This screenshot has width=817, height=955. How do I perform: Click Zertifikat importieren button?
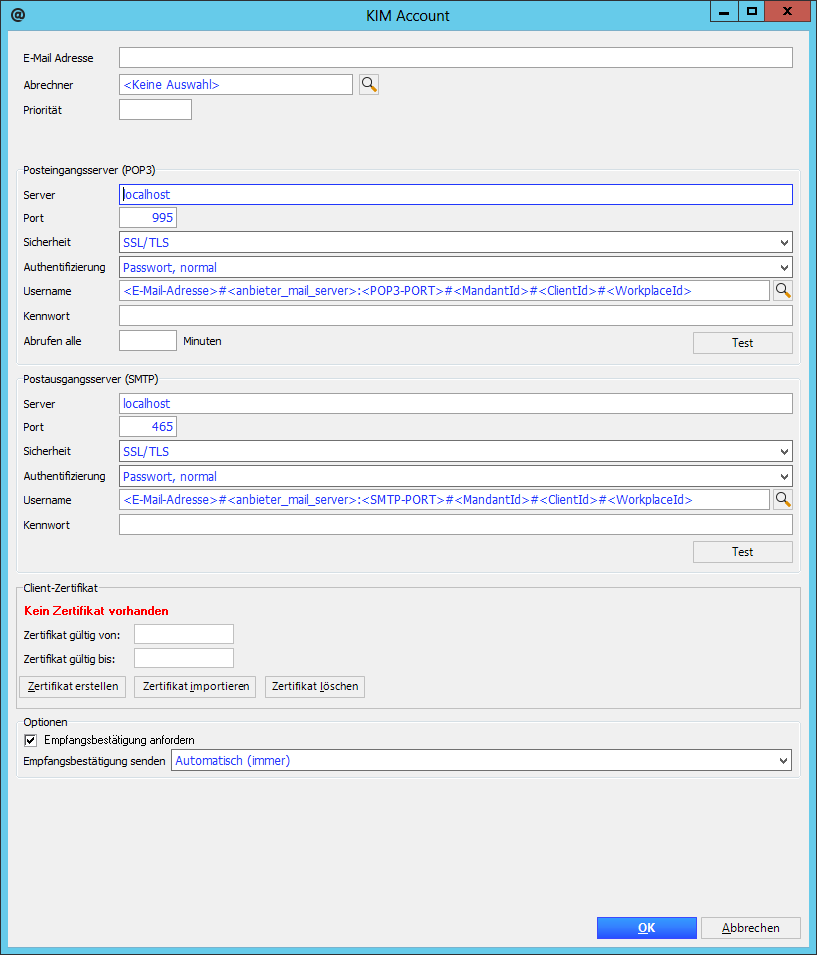coord(195,686)
